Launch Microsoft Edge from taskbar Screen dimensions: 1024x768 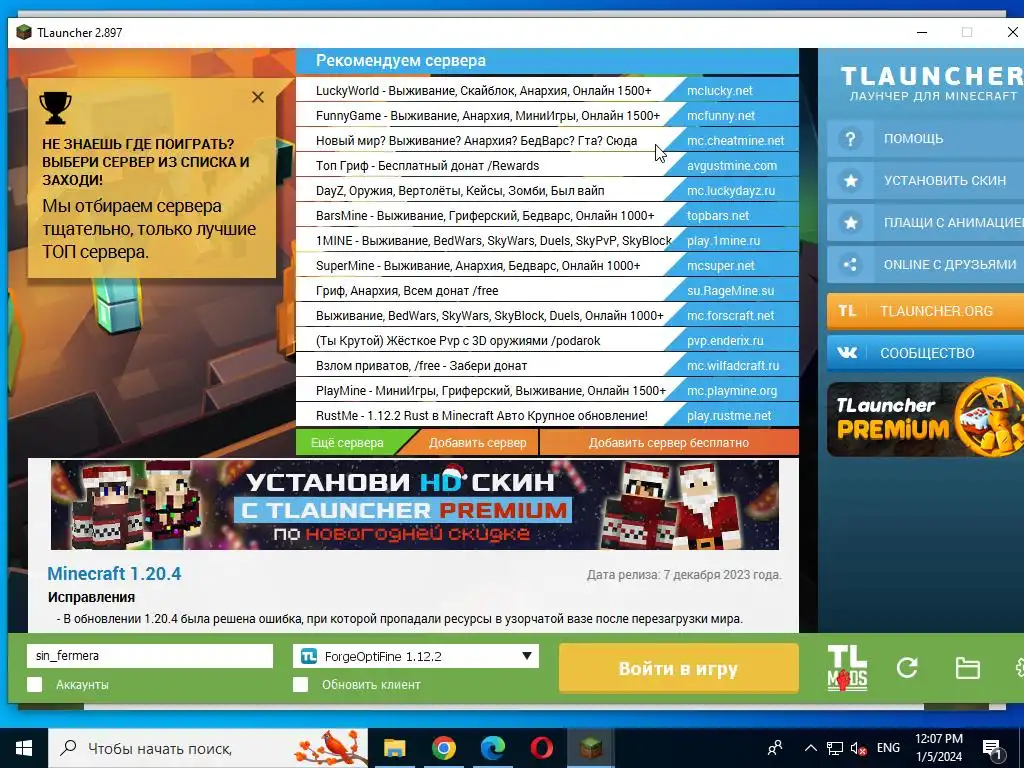(492, 748)
